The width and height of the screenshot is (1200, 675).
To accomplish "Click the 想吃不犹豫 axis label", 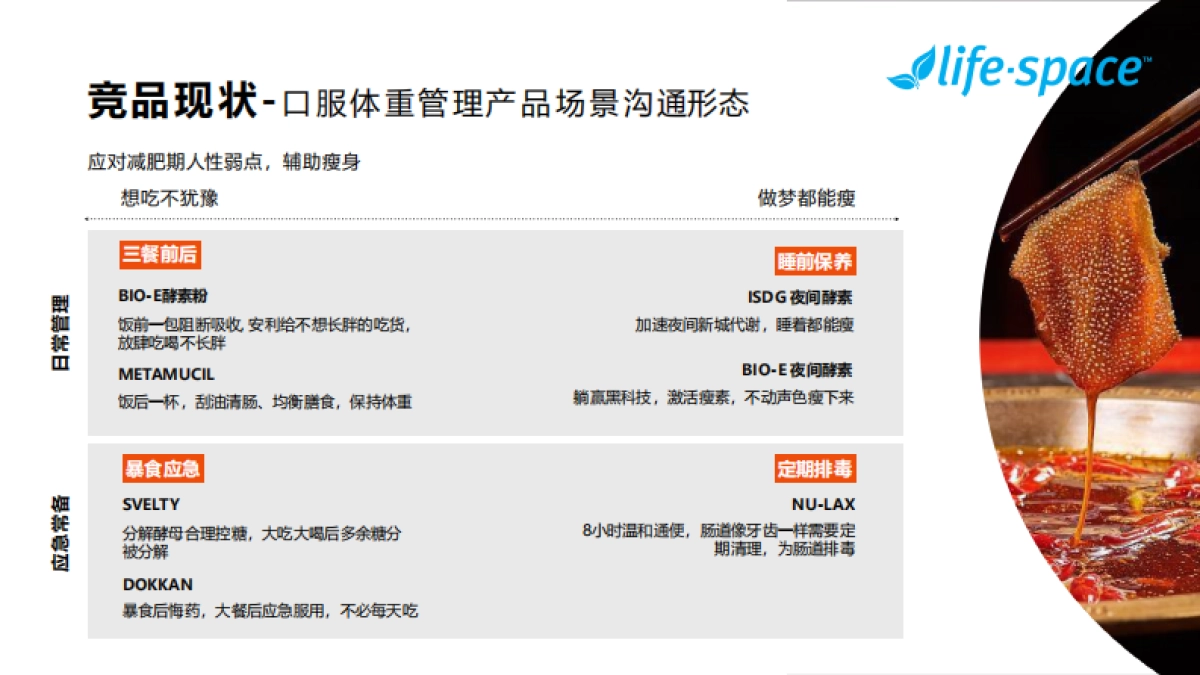I will 169,198.
